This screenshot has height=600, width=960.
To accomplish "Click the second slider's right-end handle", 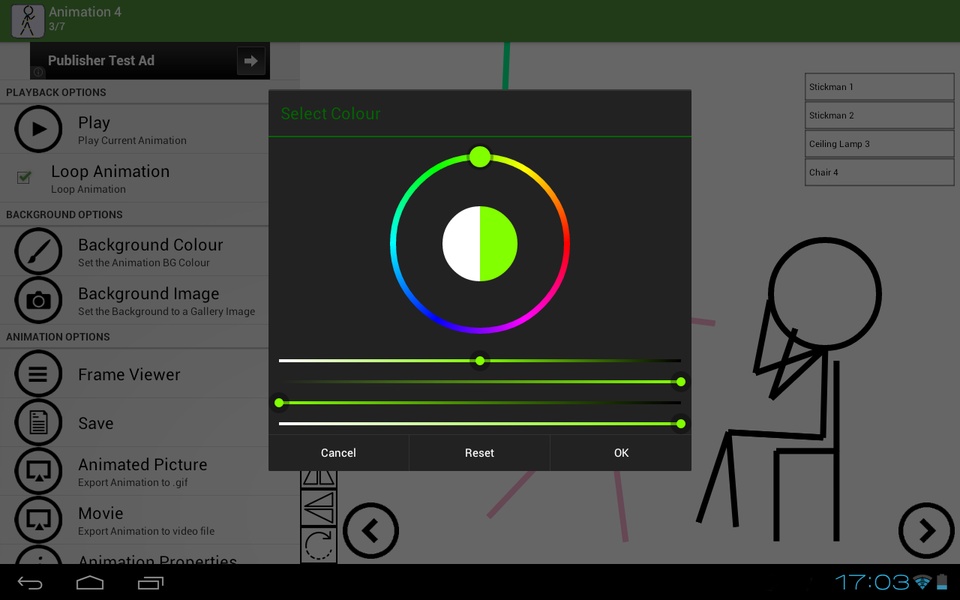I will [681, 382].
